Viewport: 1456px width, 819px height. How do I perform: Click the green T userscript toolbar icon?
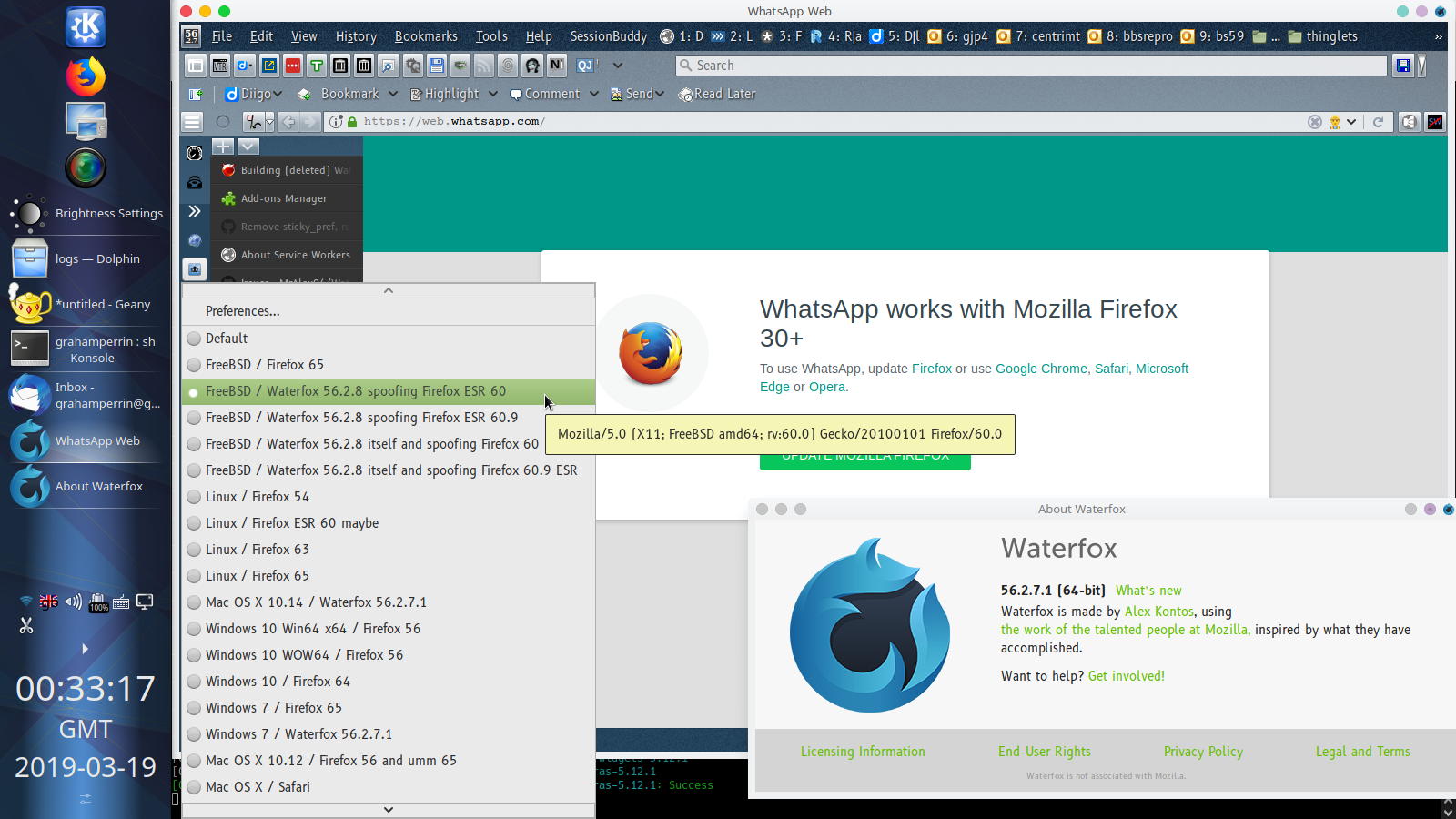pos(316,65)
